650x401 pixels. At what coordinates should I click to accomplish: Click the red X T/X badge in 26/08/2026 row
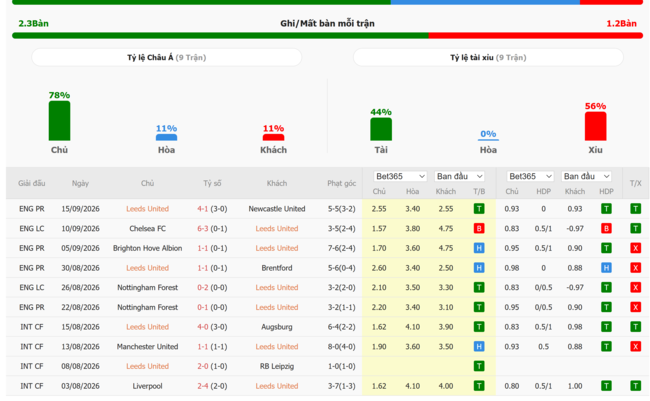click(635, 287)
